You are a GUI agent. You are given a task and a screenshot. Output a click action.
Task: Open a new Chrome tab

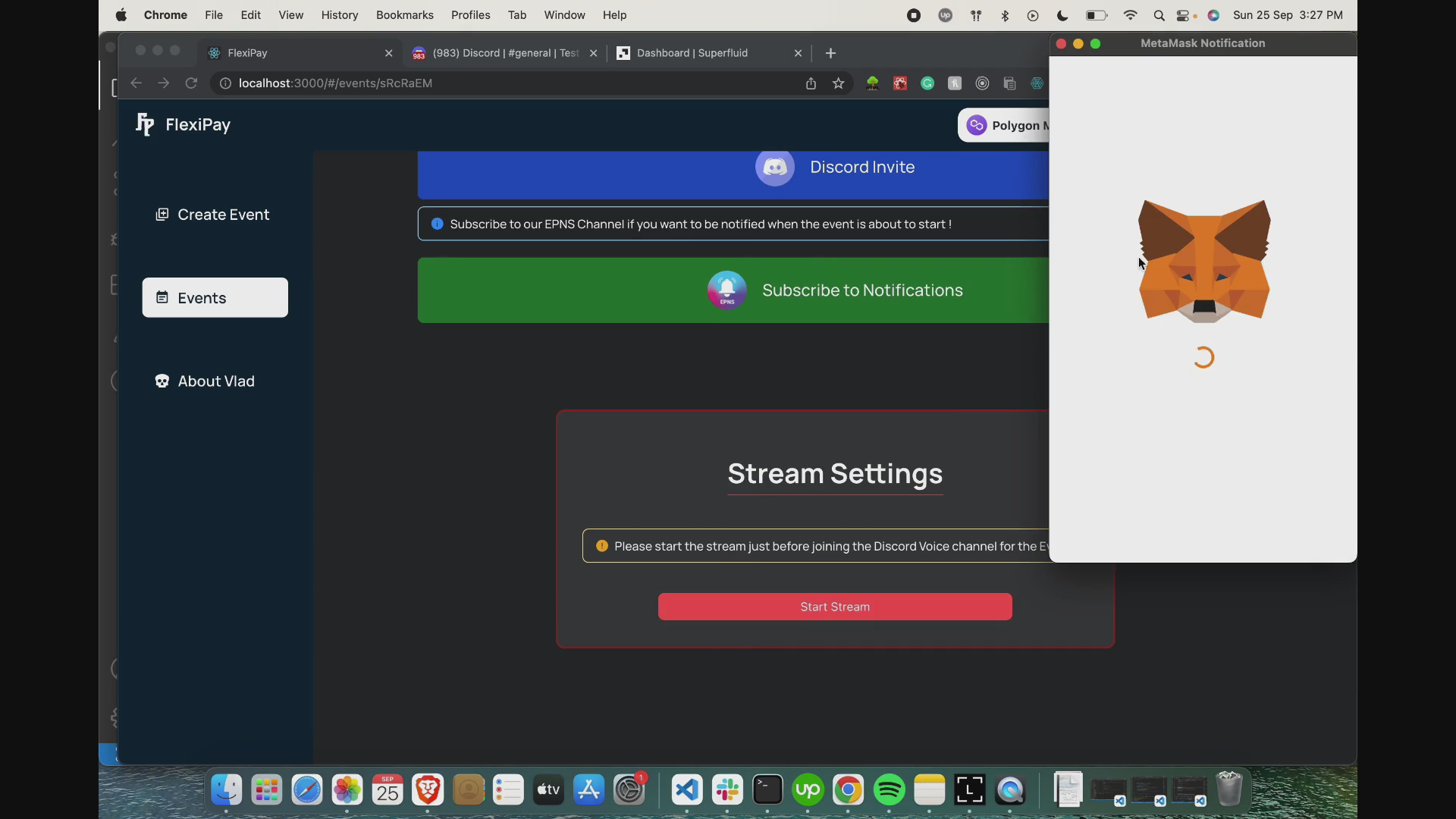[x=830, y=53]
